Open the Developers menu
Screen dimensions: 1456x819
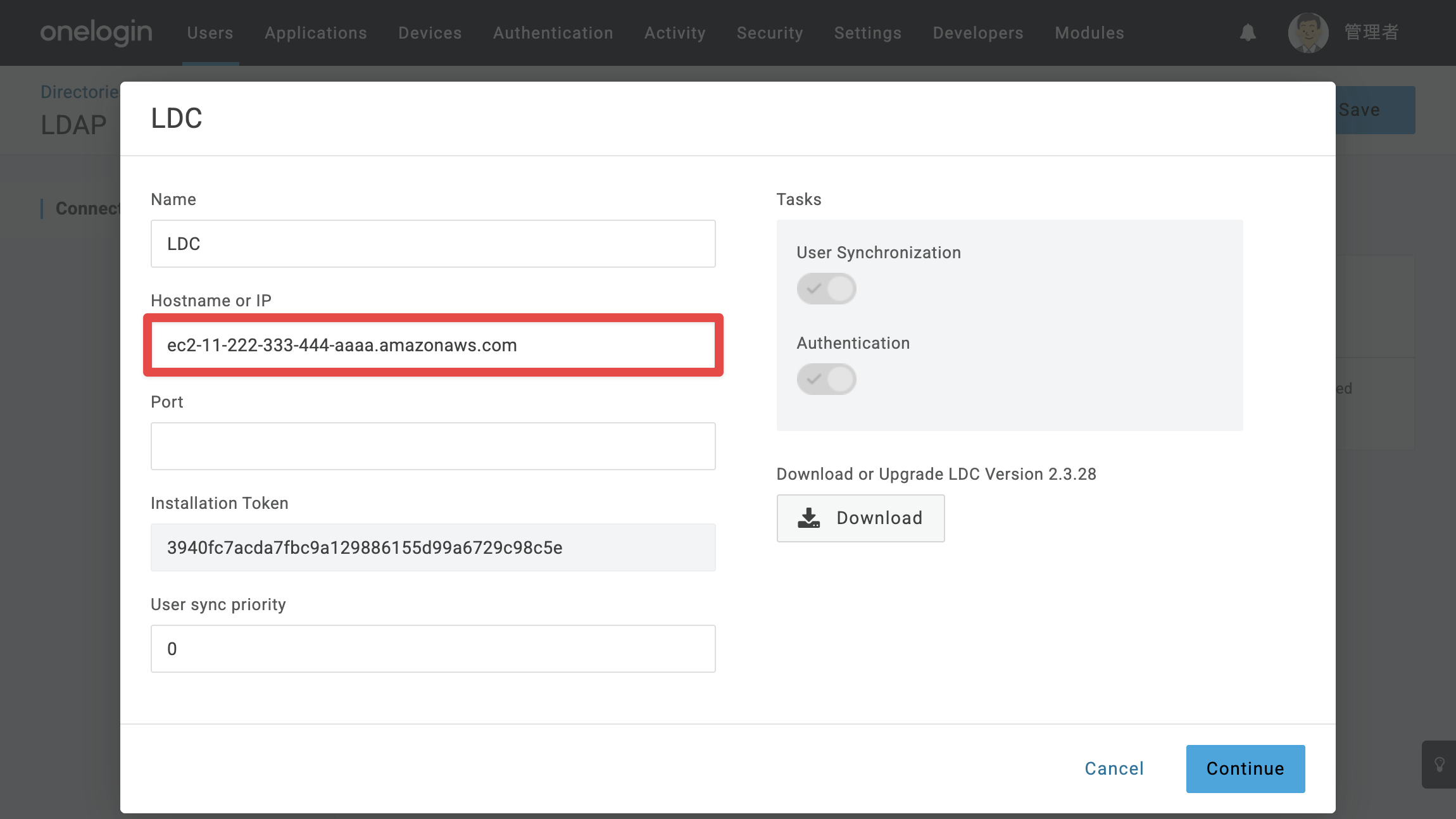978,33
